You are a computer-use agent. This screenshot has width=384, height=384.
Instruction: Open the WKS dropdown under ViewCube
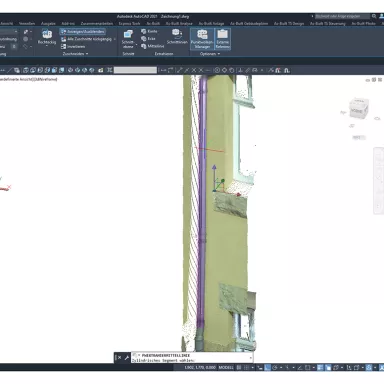[359, 137]
